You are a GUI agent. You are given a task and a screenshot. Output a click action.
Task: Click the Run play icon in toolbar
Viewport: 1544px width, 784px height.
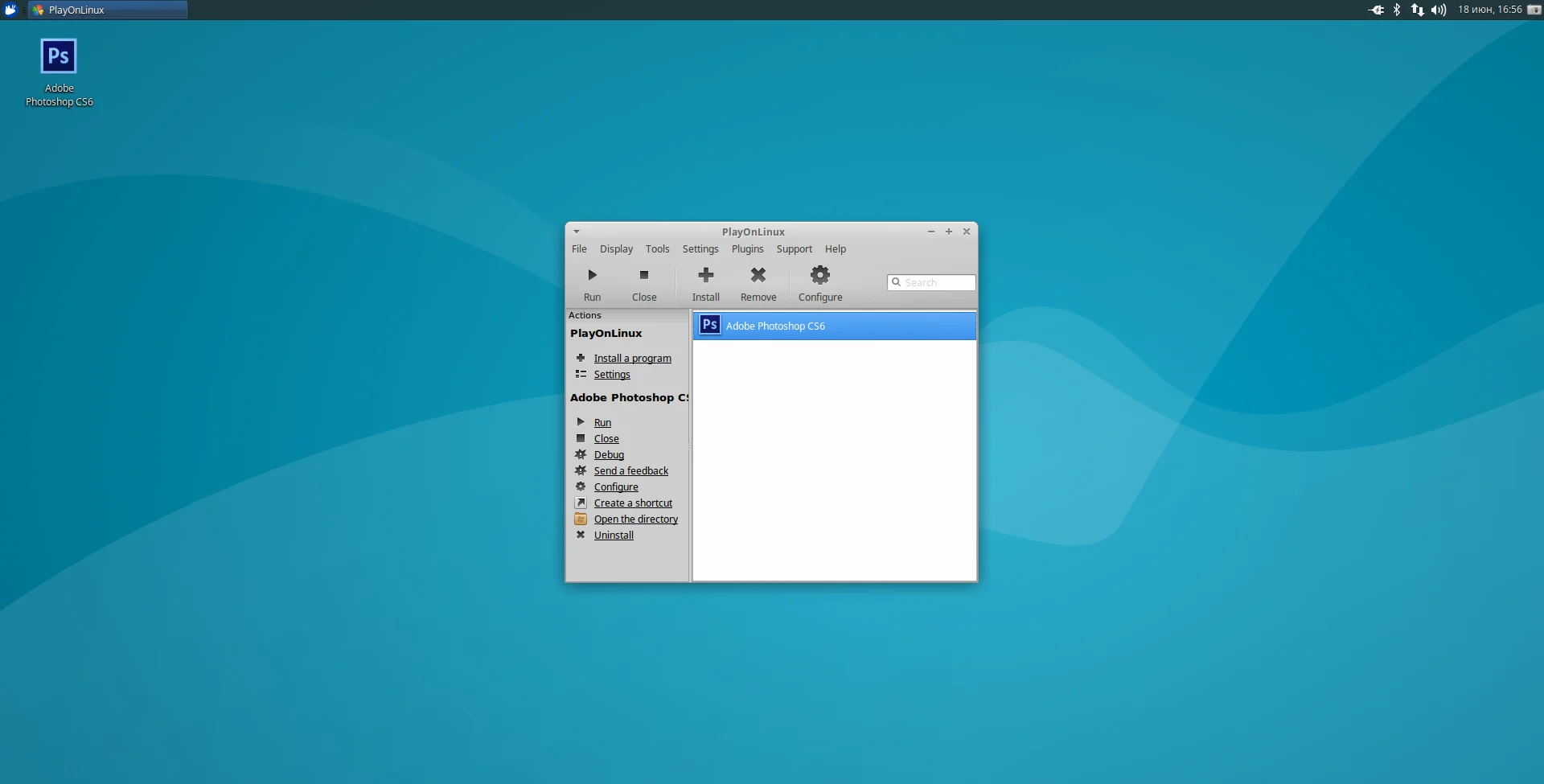point(592,276)
